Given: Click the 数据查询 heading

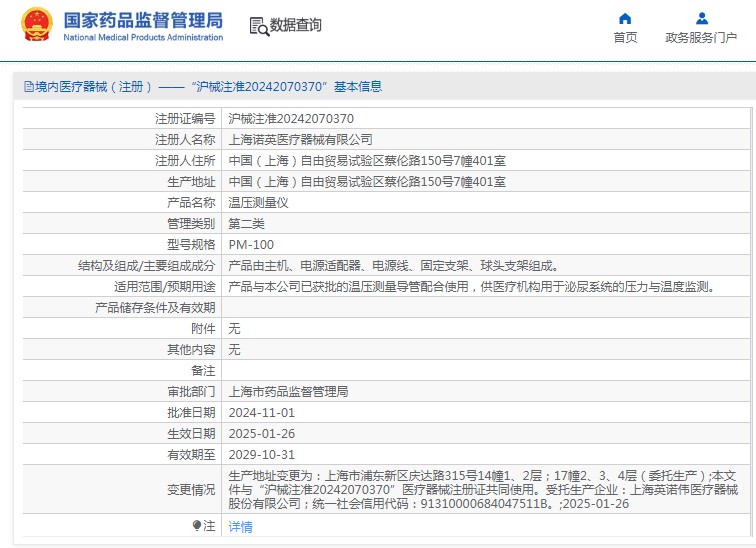Looking at the screenshot, I should [x=296, y=25].
